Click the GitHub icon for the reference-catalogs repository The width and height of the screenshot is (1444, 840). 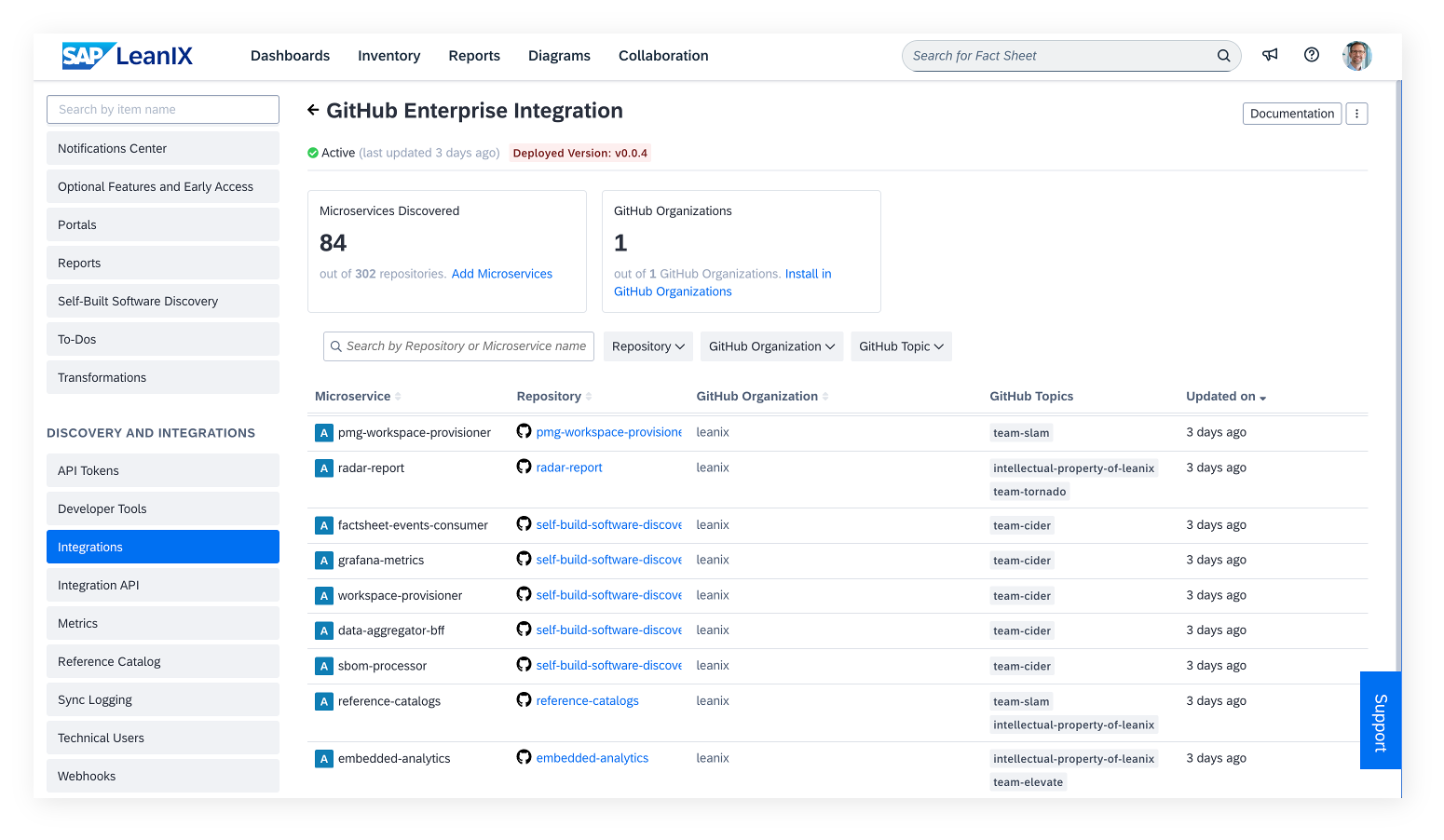[x=524, y=700]
